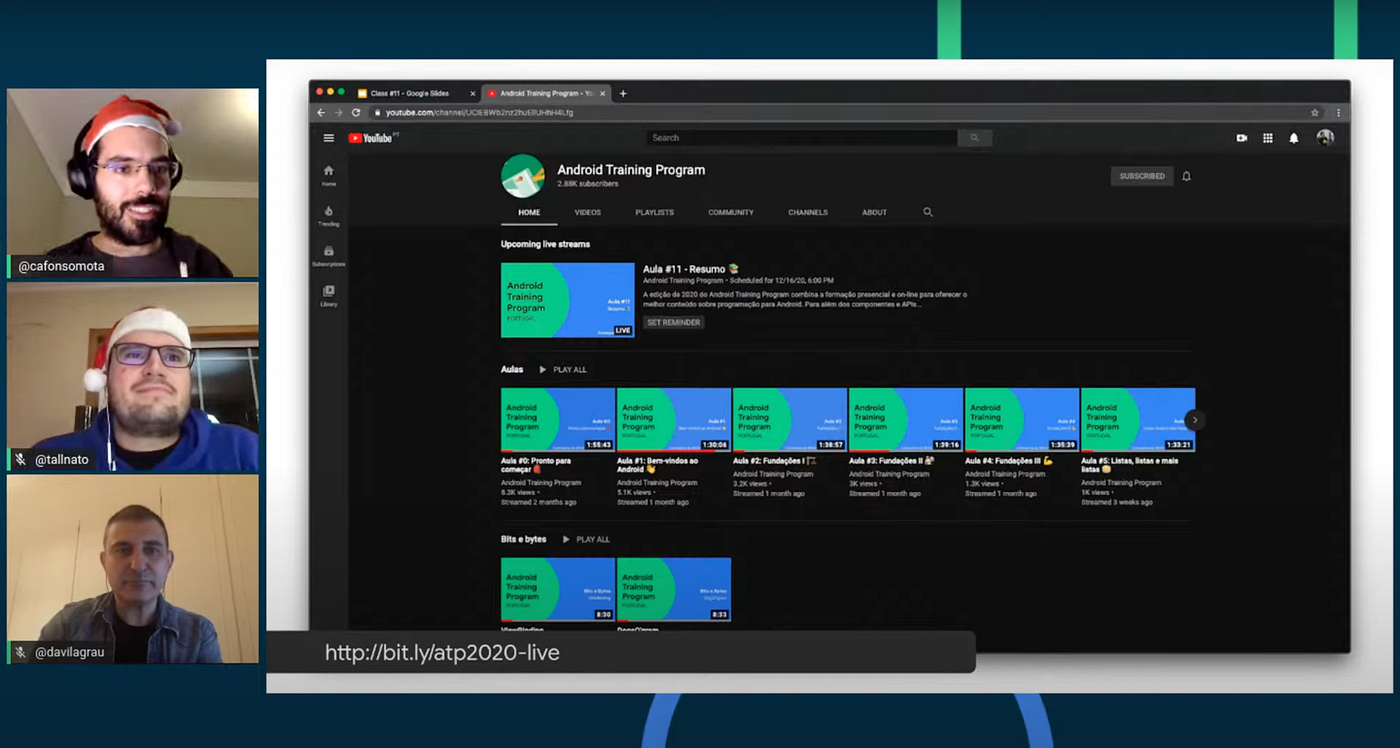Open the COMMUNITY channel tab
Screen dimensions: 1400x748
pos(731,212)
